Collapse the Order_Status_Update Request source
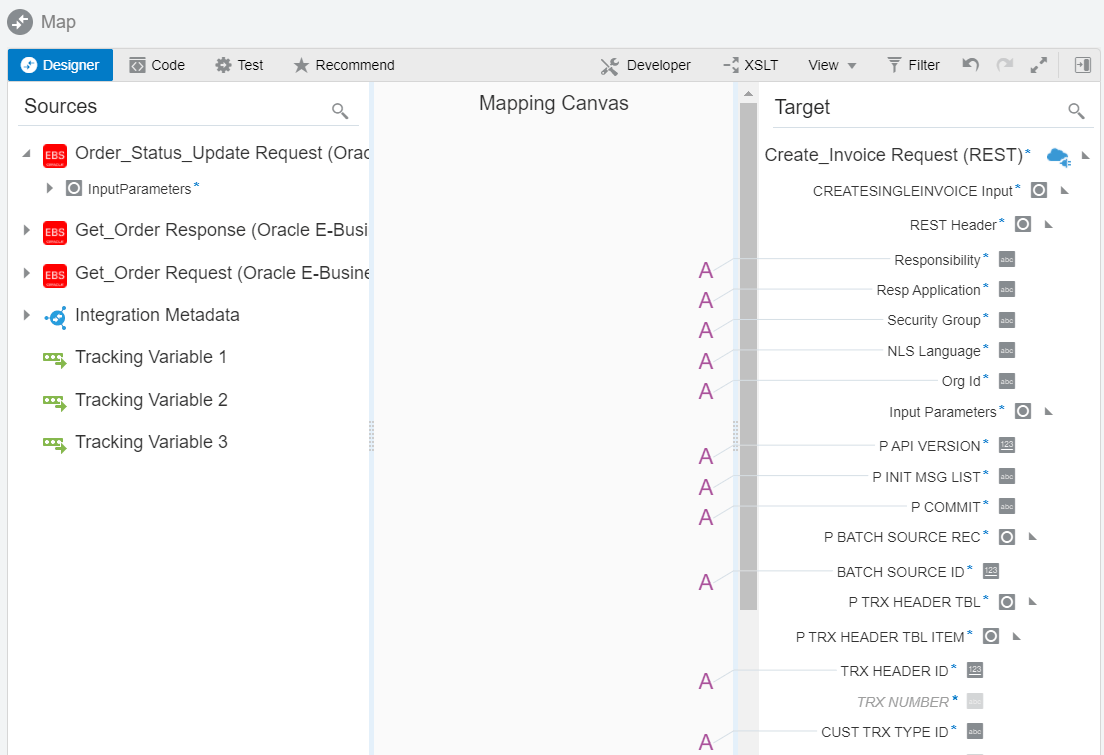The width and height of the screenshot is (1104, 755). point(27,154)
